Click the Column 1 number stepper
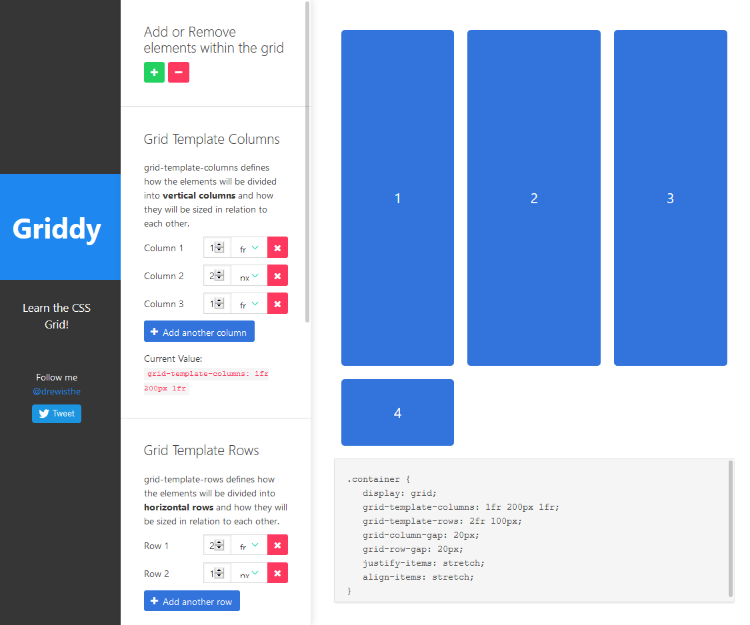Image resolution: width=750 pixels, height=625 pixels. (x=220, y=248)
